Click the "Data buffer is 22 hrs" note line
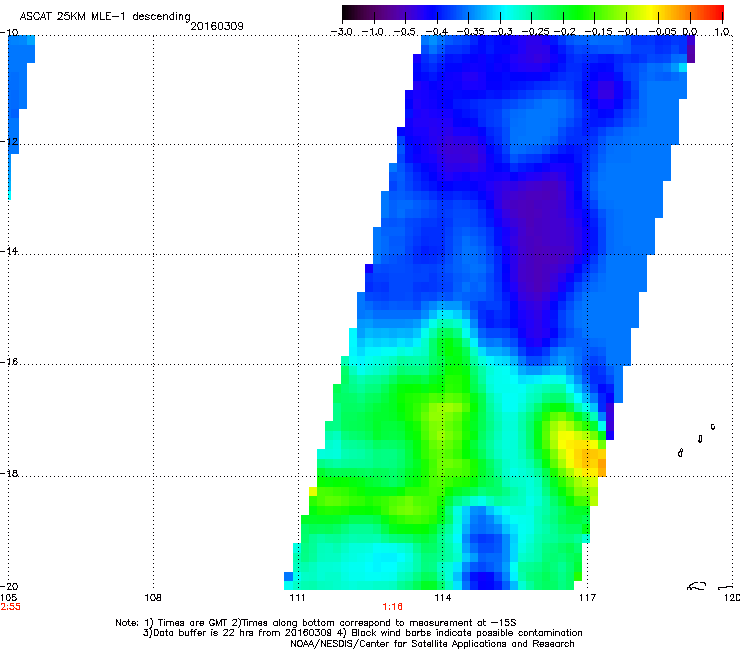 362,633
